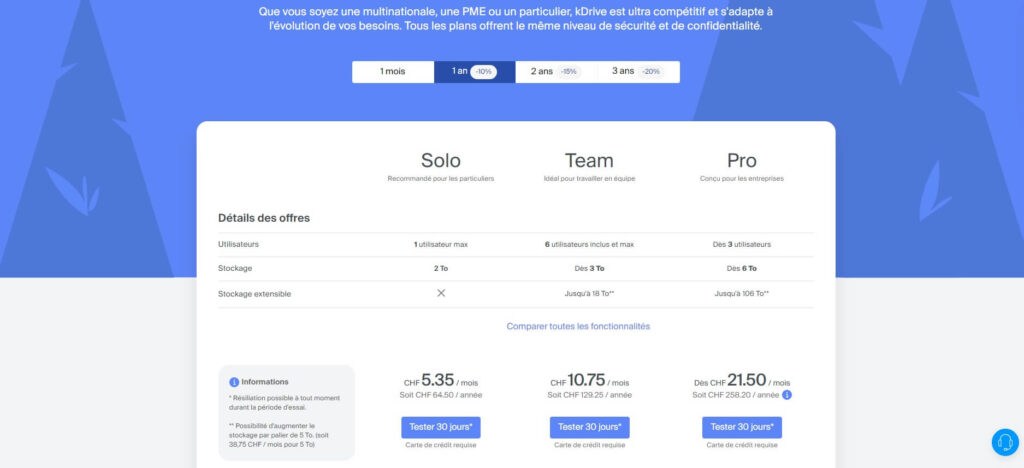Click "Tester 30 jours" under Solo plan
Viewport: 1024px width, 468px height.
[441, 427]
